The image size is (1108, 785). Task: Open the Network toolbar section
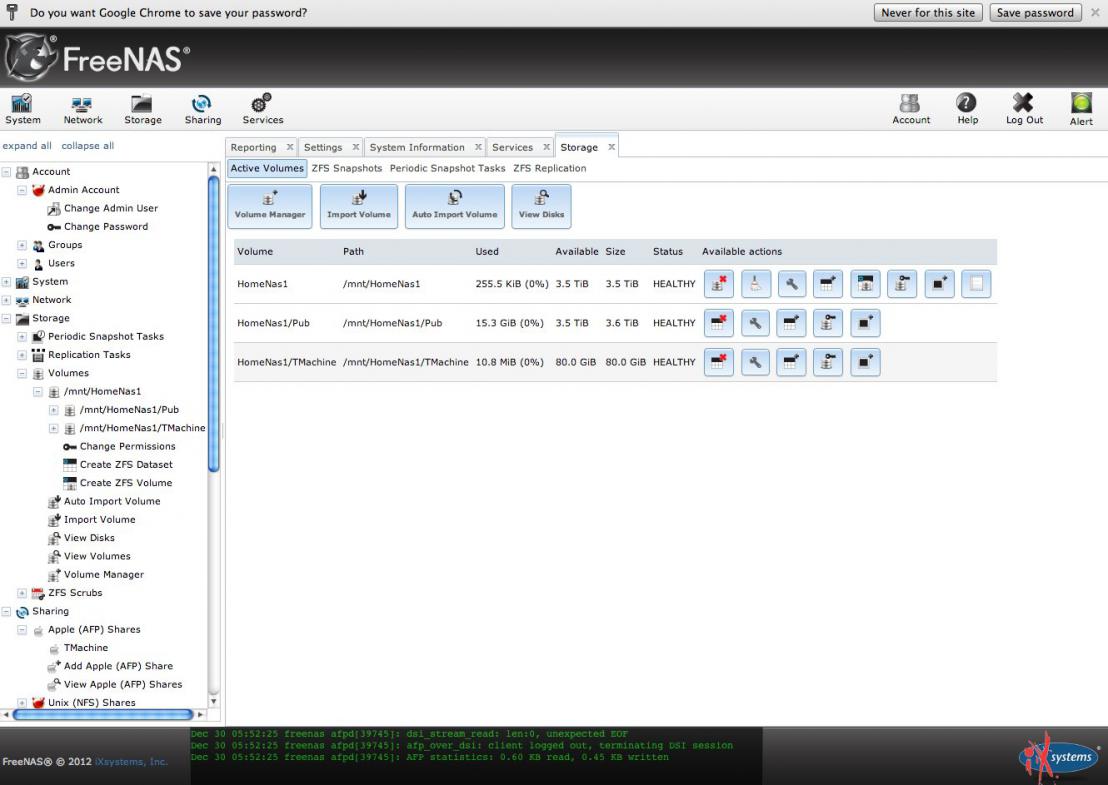pyautogui.click(x=83, y=110)
